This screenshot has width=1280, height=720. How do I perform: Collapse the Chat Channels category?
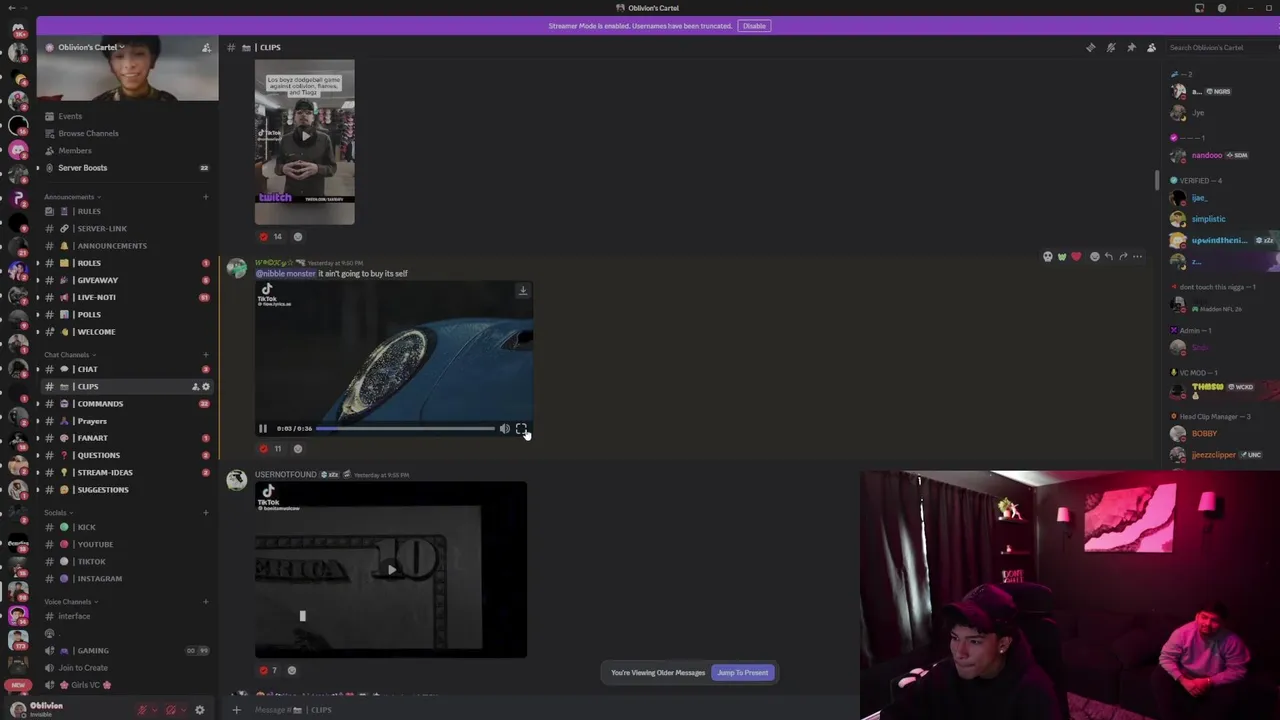coord(69,355)
